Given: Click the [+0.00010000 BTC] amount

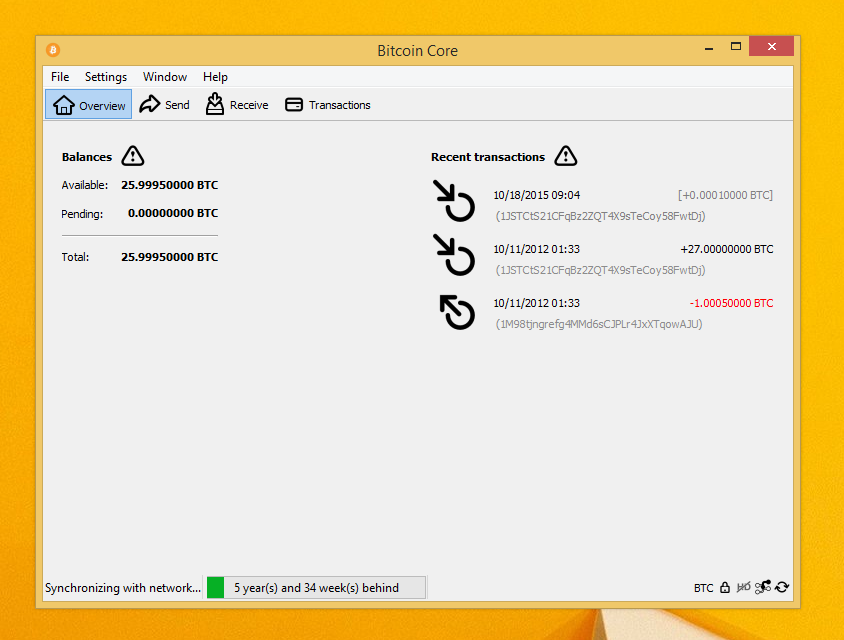Looking at the screenshot, I should 725,195.
